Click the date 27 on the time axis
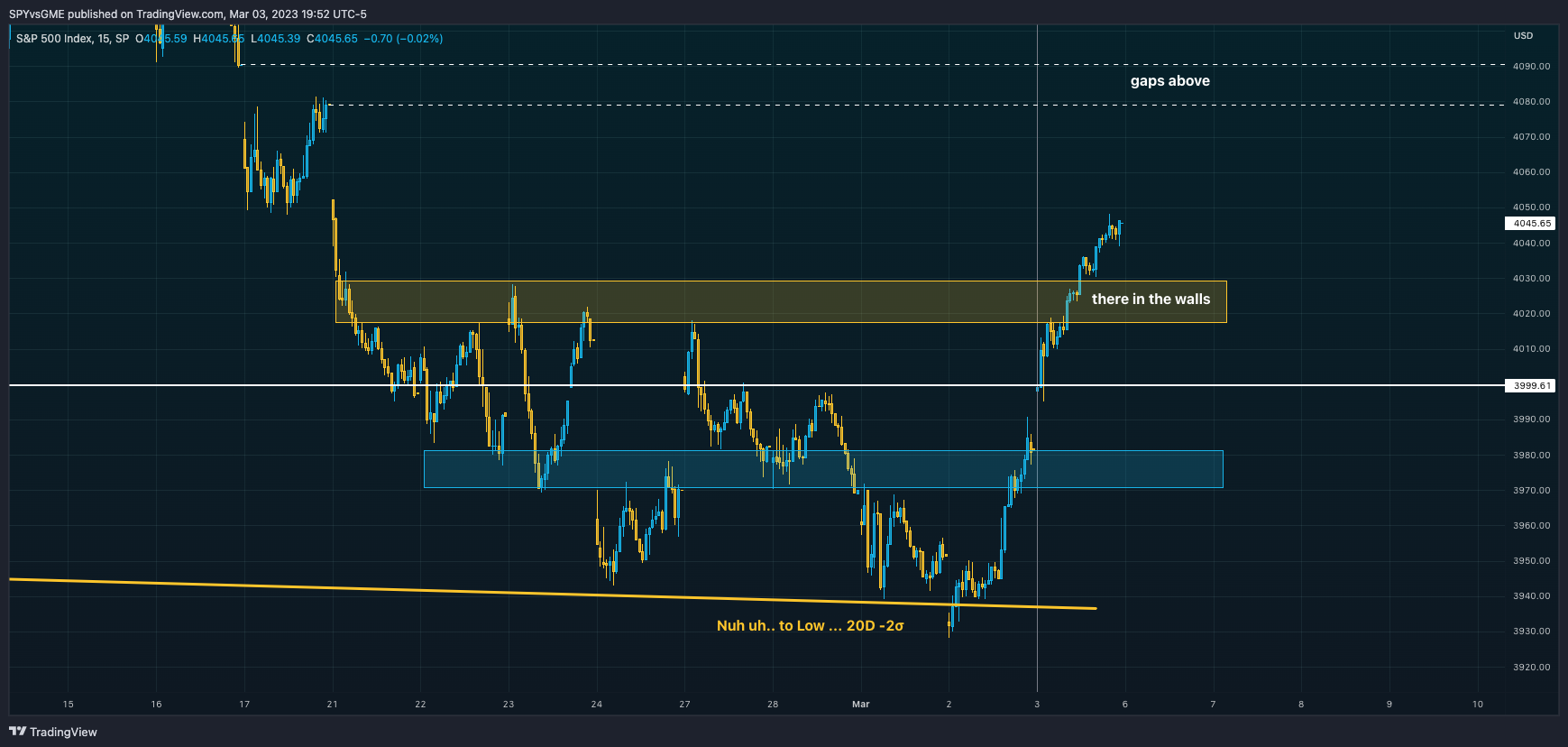Viewport: 1568px width, 747px height. (x=684, y=705)
